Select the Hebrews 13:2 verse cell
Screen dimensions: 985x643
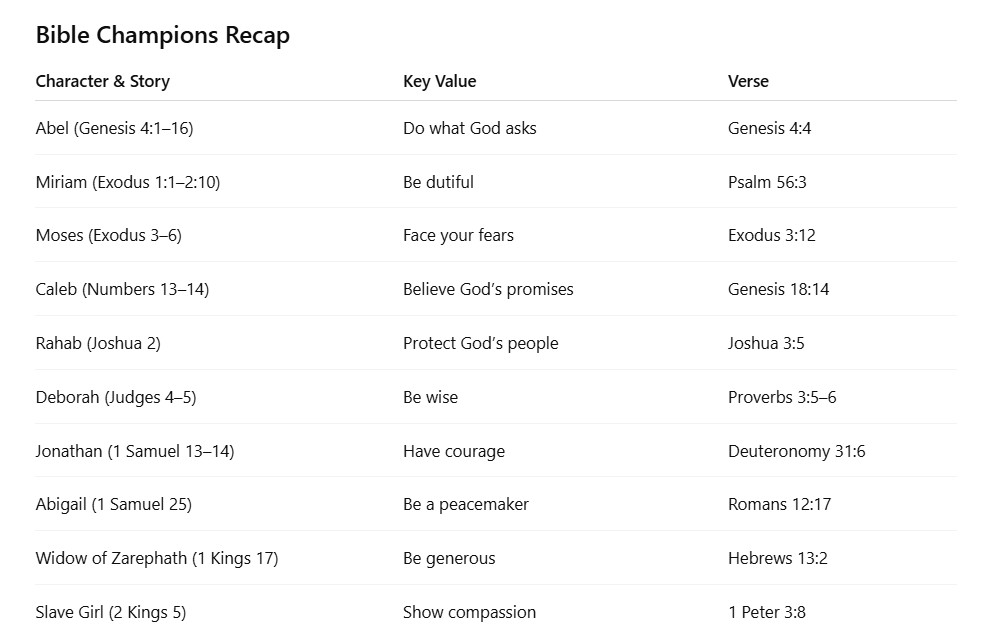point(778,558)
